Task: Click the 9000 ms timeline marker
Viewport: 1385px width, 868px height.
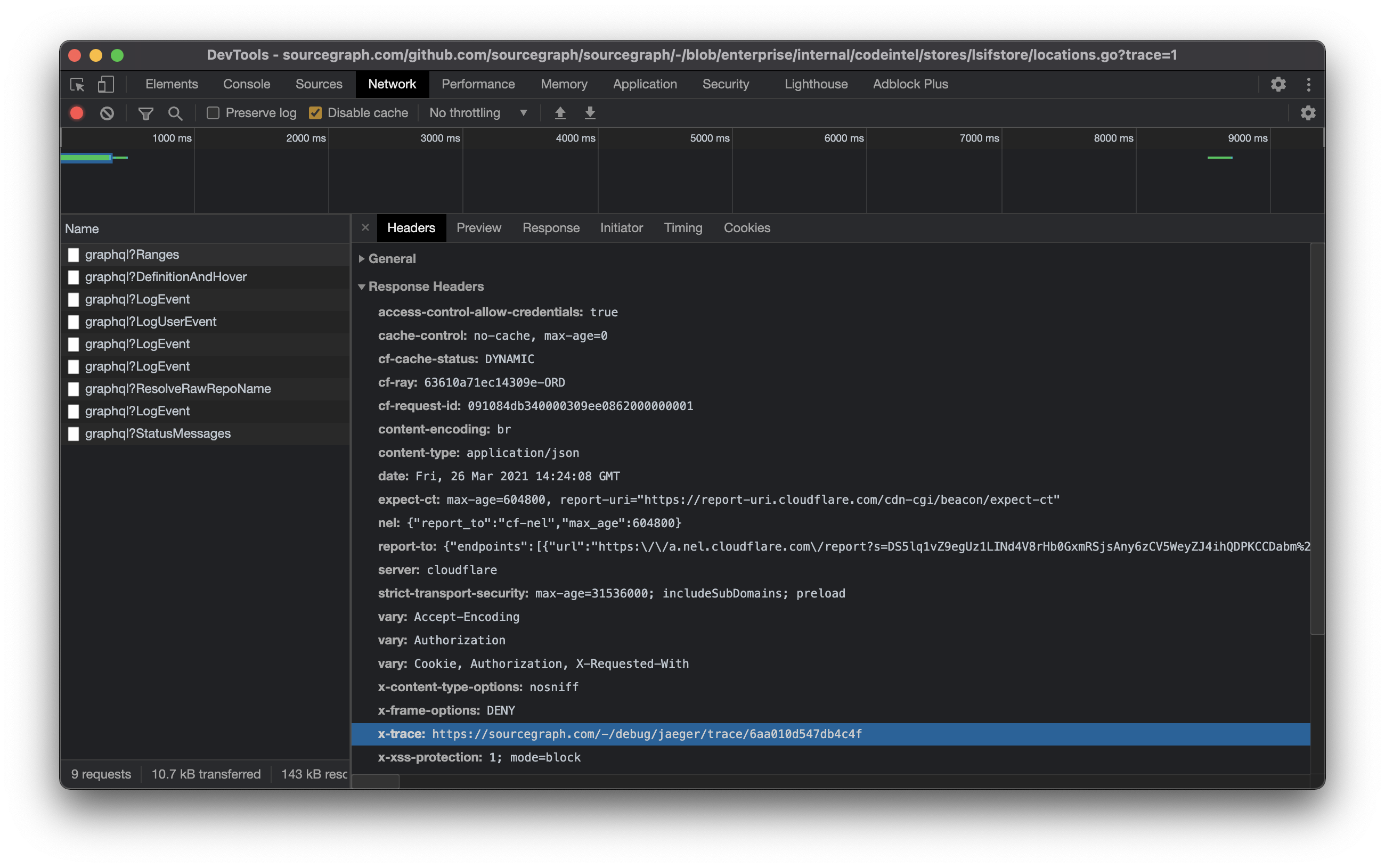Action: point(1248,138)
